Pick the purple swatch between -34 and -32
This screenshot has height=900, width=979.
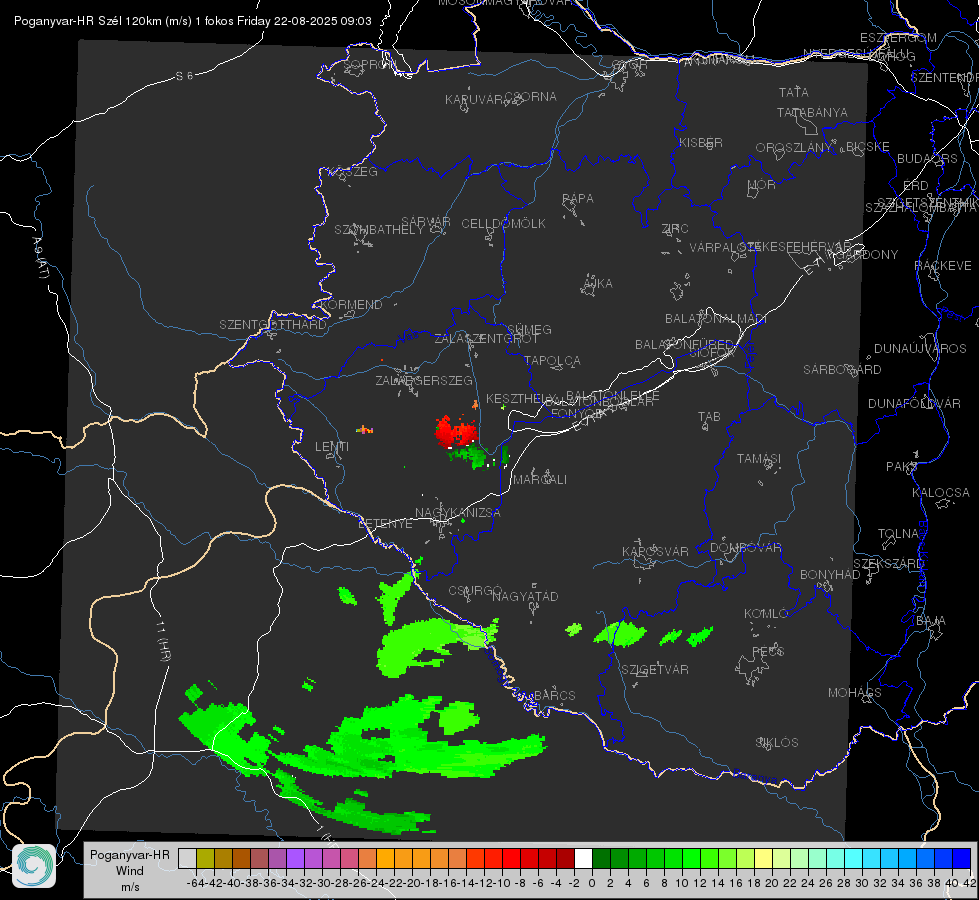point(295,859)
